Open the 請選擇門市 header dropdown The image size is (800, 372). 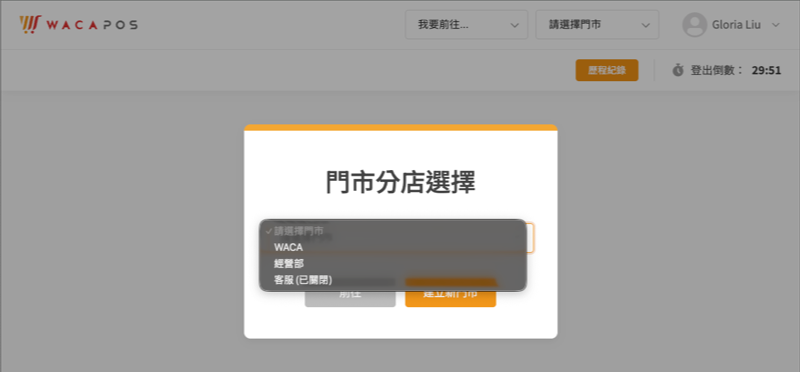click(597, 24)
